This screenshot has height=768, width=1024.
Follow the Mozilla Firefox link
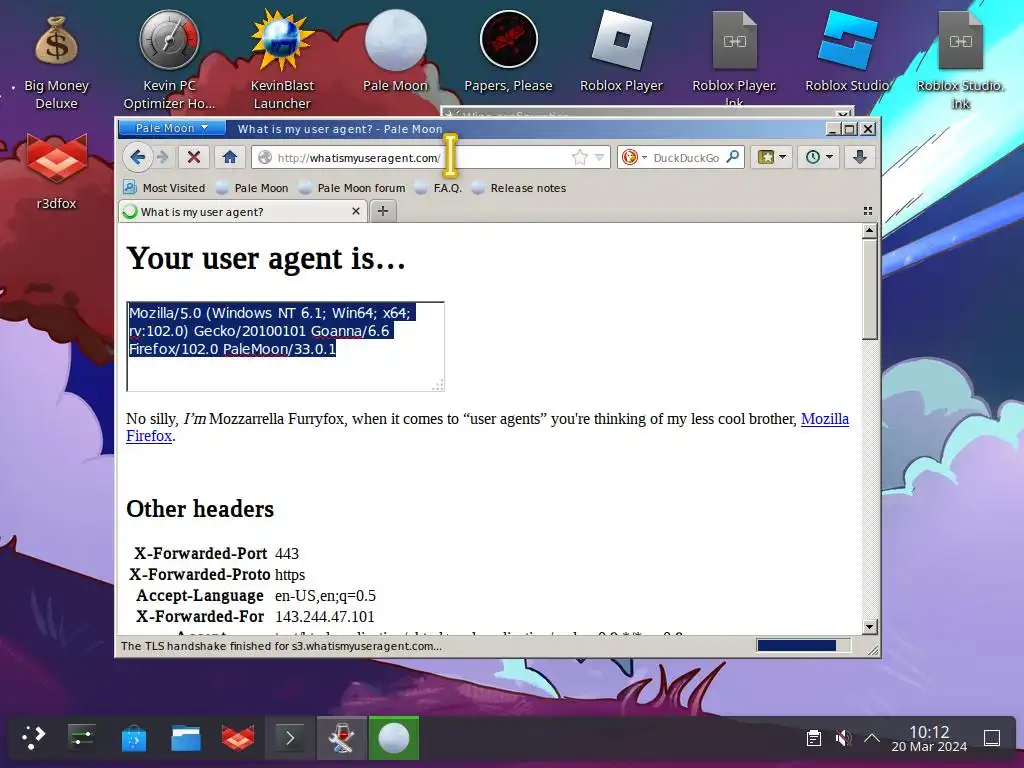point(825,419)
